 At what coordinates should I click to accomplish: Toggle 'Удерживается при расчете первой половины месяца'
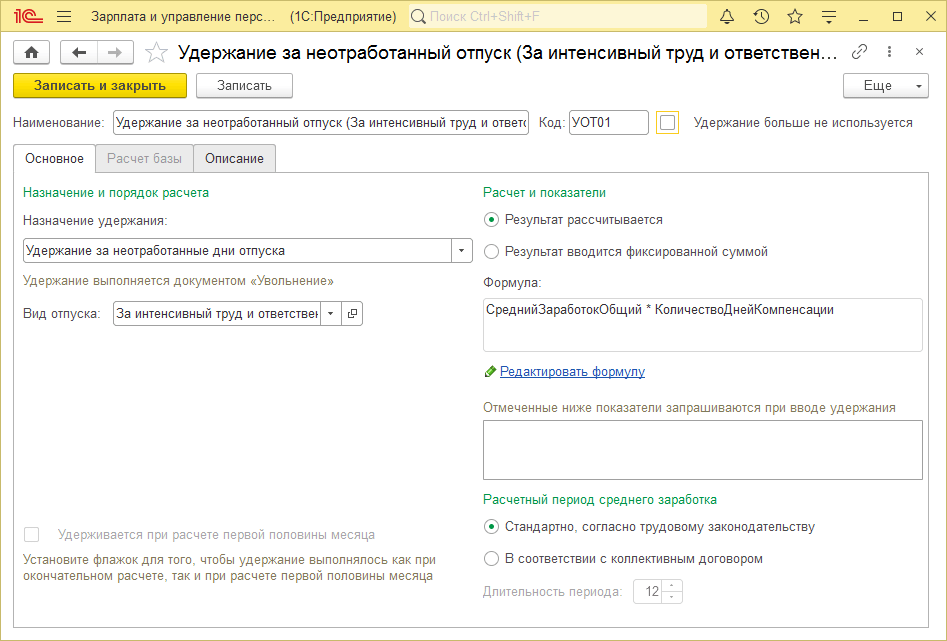(31, 535)
